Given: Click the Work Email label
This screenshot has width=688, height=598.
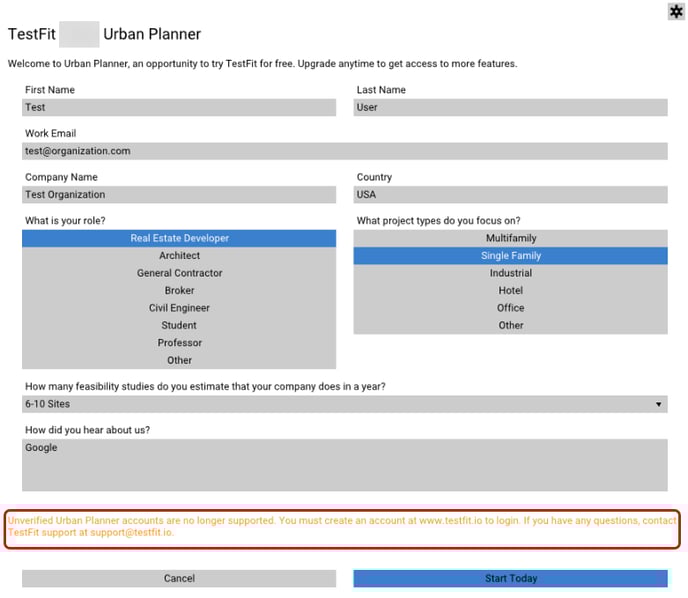Looking at the screenshot, I should tap(50, 133).
